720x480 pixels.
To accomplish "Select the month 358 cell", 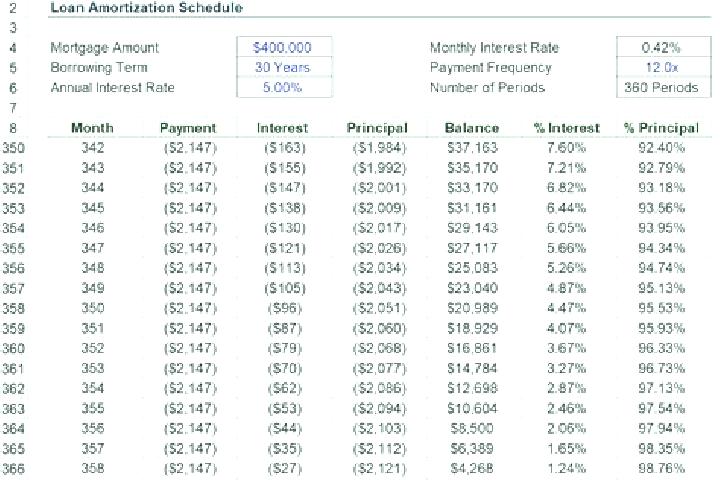I will click(93, 469).
